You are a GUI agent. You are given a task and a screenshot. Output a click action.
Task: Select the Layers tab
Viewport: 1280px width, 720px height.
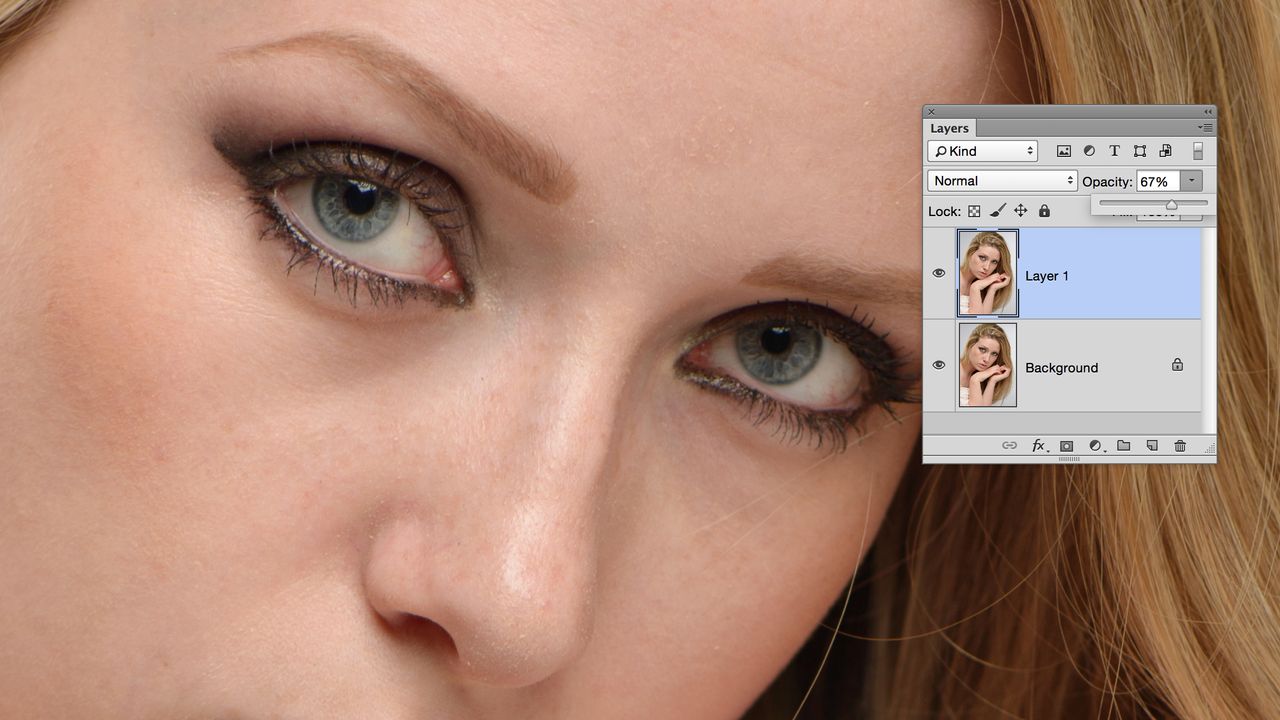point(950,128)
